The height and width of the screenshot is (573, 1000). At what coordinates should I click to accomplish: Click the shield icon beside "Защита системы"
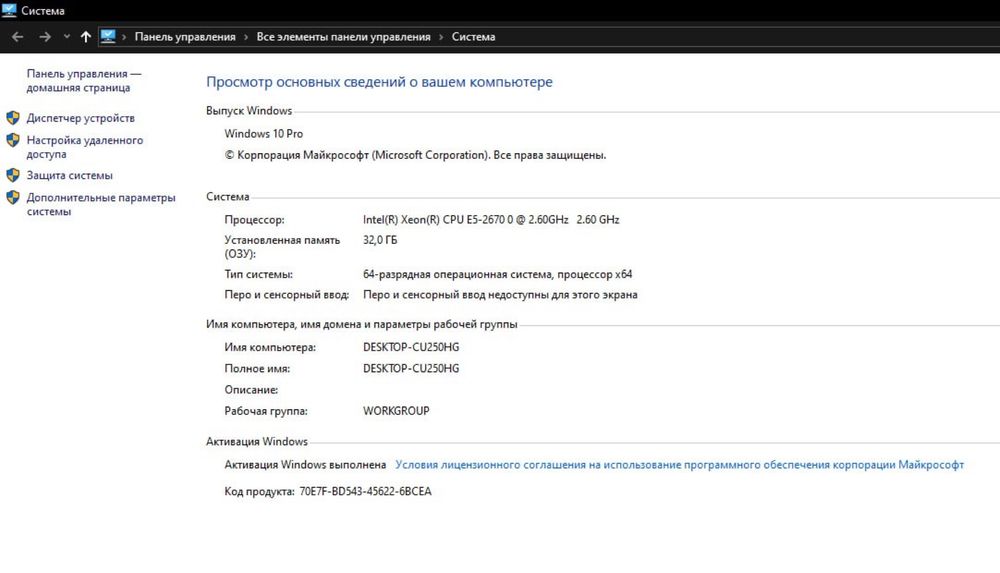[x=13, y=175]
